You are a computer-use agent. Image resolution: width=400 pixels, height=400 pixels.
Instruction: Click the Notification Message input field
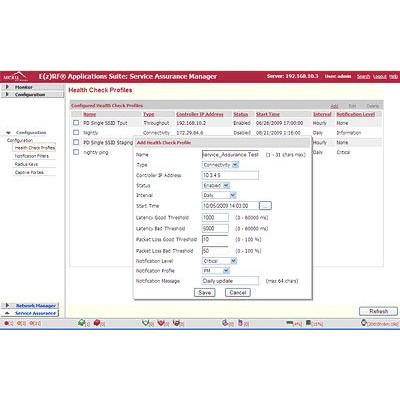point(230,281)
